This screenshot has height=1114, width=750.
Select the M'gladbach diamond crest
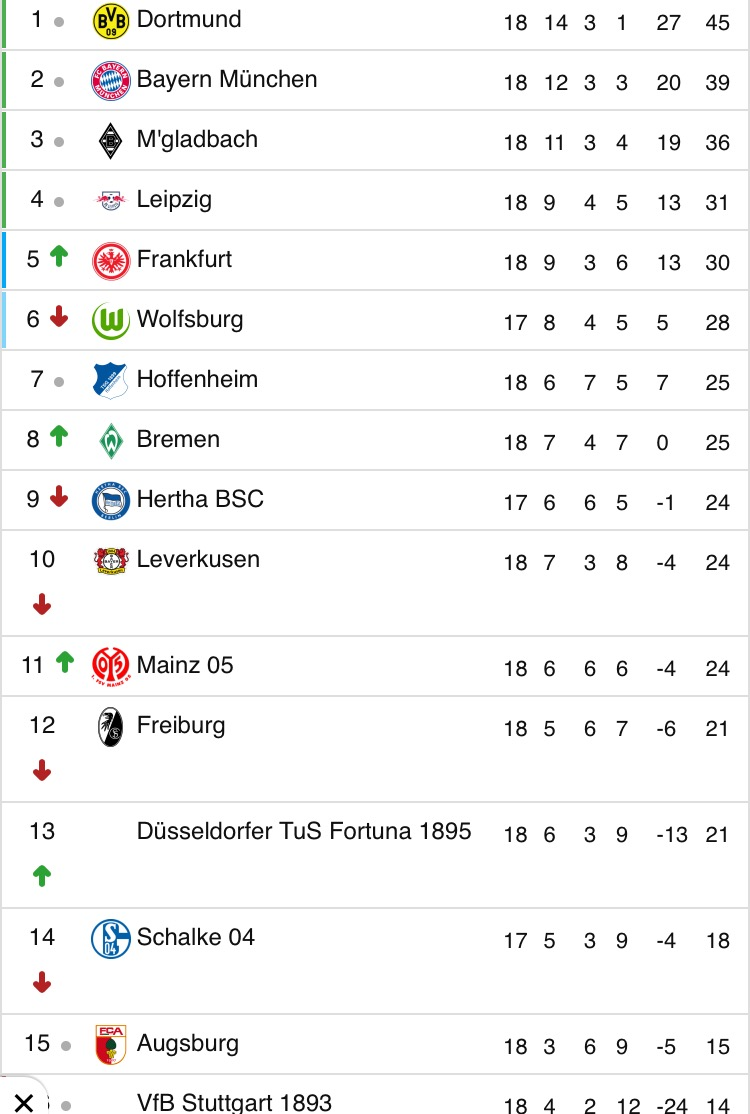[x=111, y=141]
